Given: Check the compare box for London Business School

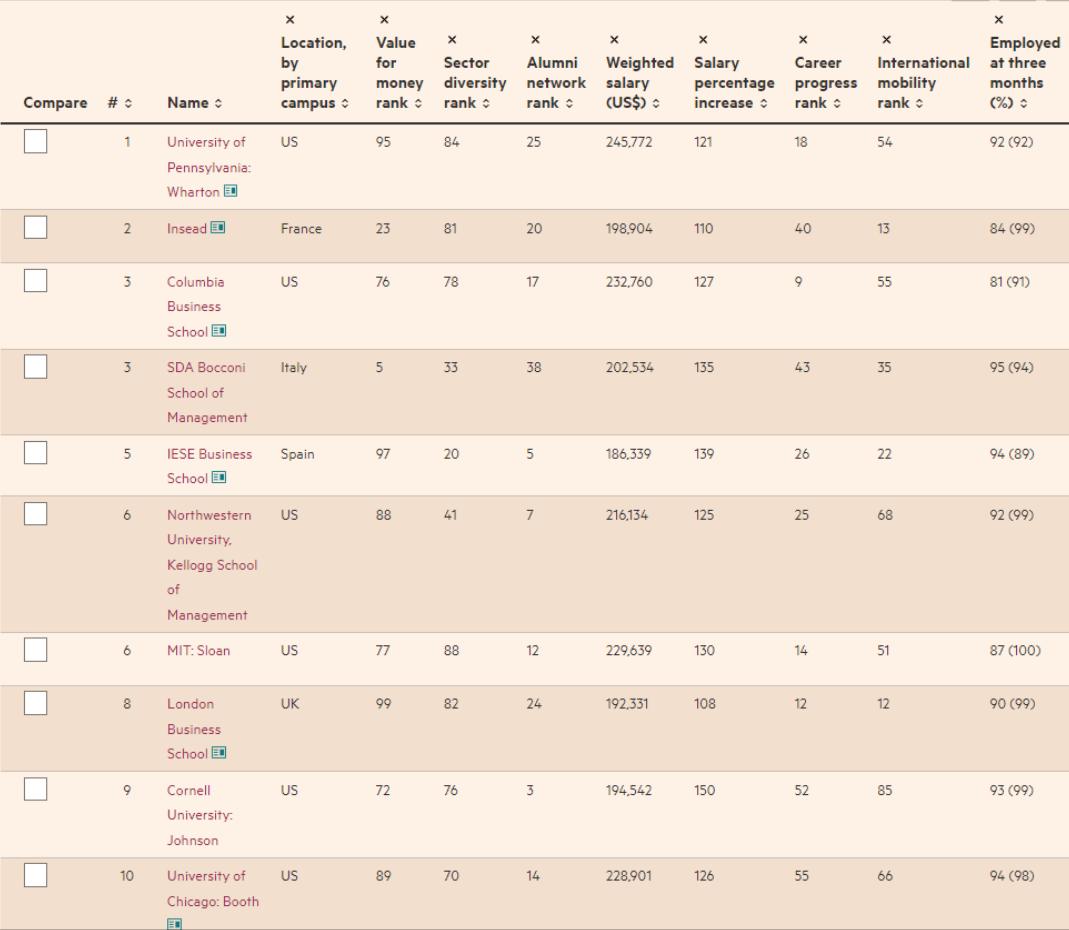Looking at the screenshot, I should tap(36, 705).
